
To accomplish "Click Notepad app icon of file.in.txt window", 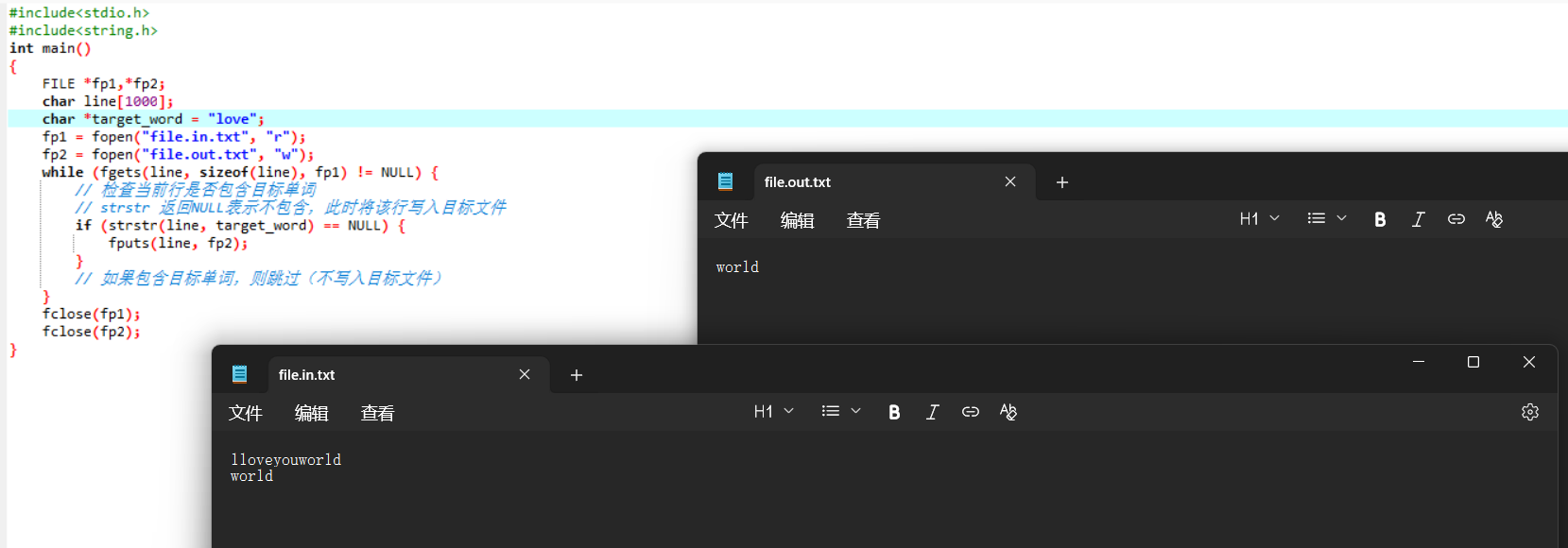I will coord(240,374).
